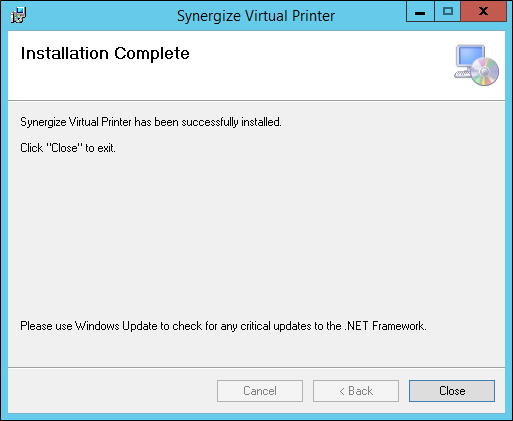Click the blue bottom window border
Image resolution: width=513 pixels, height=421 pixels.
(256, 417)
